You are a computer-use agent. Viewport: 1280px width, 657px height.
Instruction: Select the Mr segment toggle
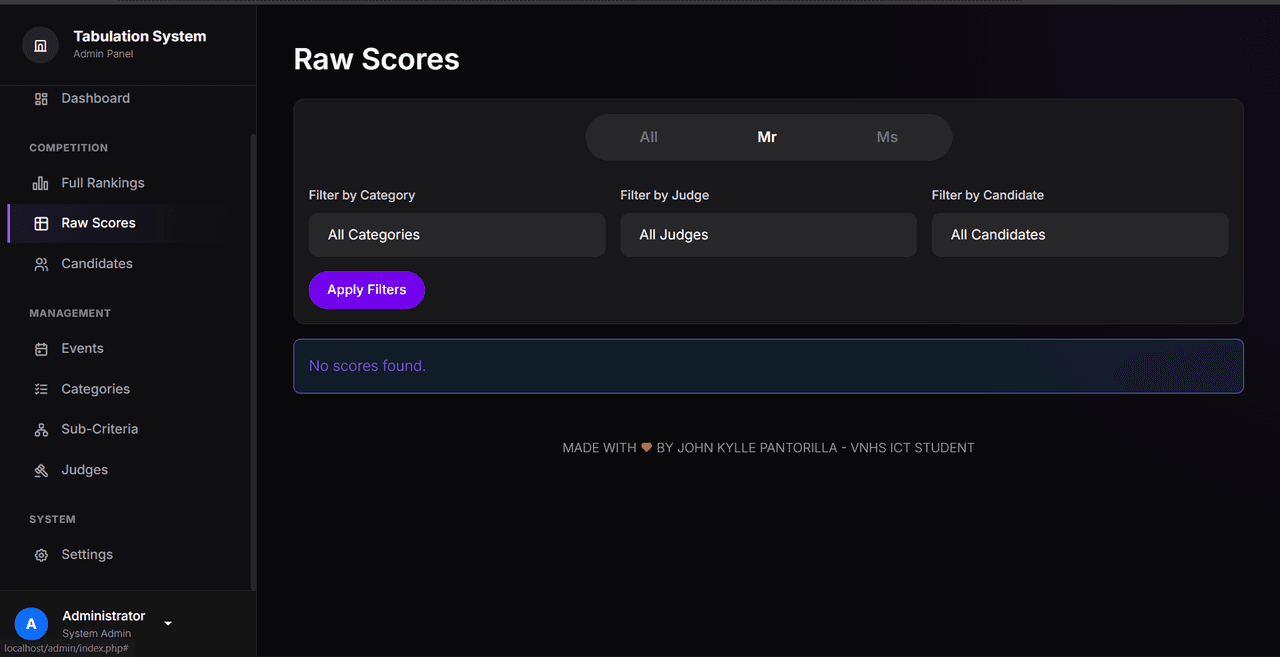(767, 137)
